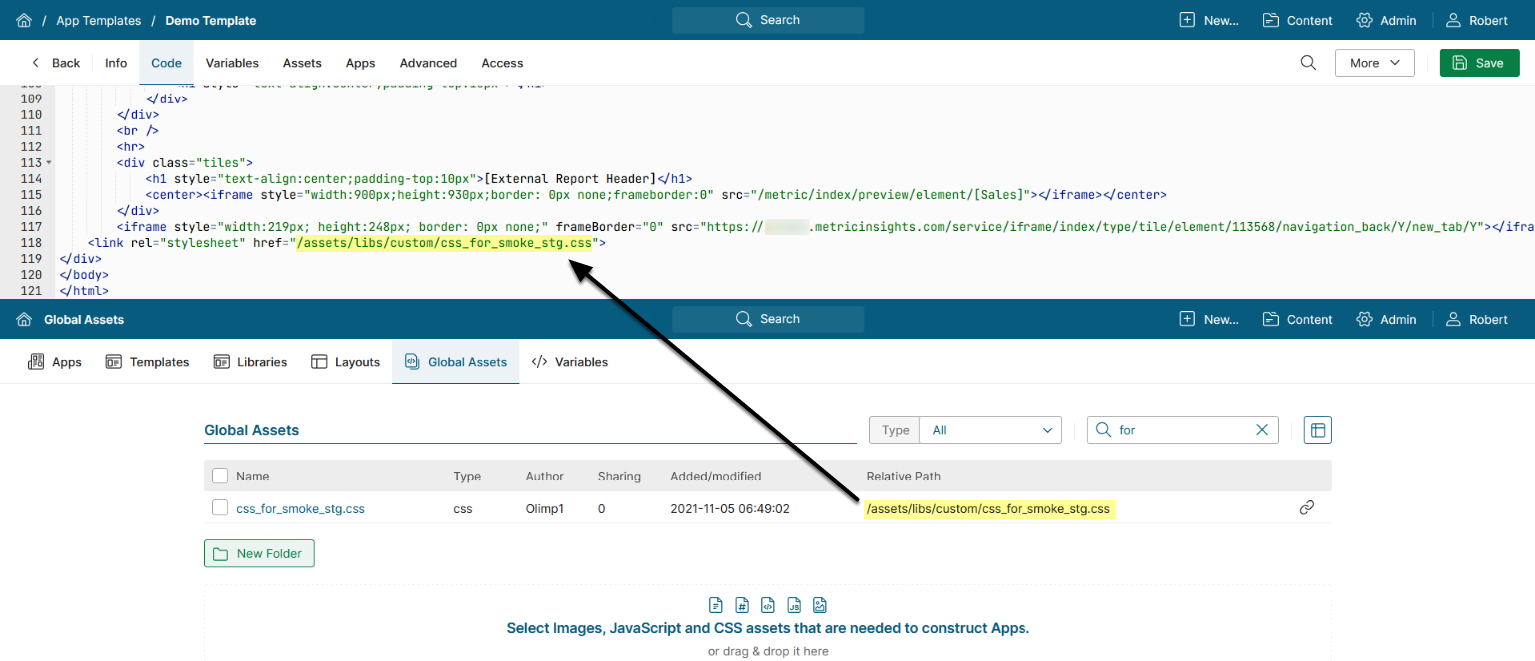Screen dimensions: 1535x661
Task: Expand the Type filter dropdown set to All
Action: (990, 430)
